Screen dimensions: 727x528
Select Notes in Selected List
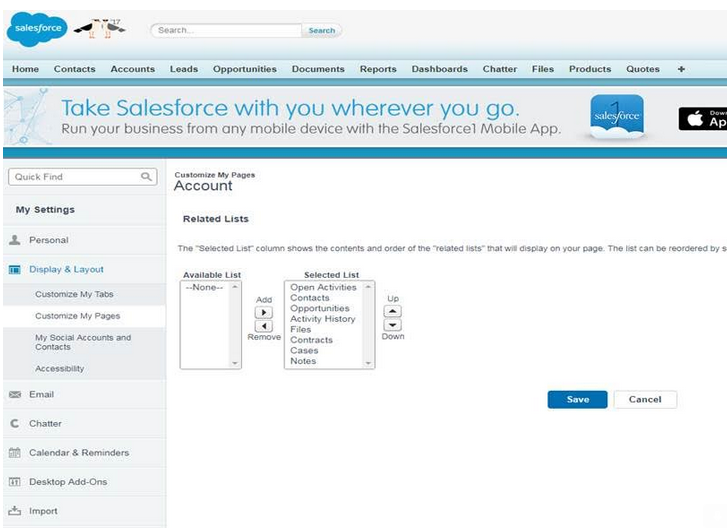[x=303, y=361]
